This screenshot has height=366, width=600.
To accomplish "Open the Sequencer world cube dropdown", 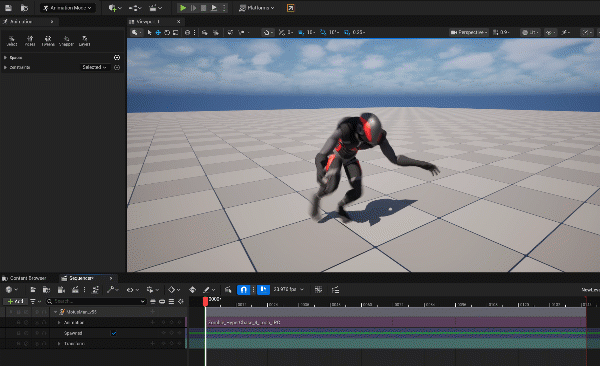I will [x=11, y=289].
